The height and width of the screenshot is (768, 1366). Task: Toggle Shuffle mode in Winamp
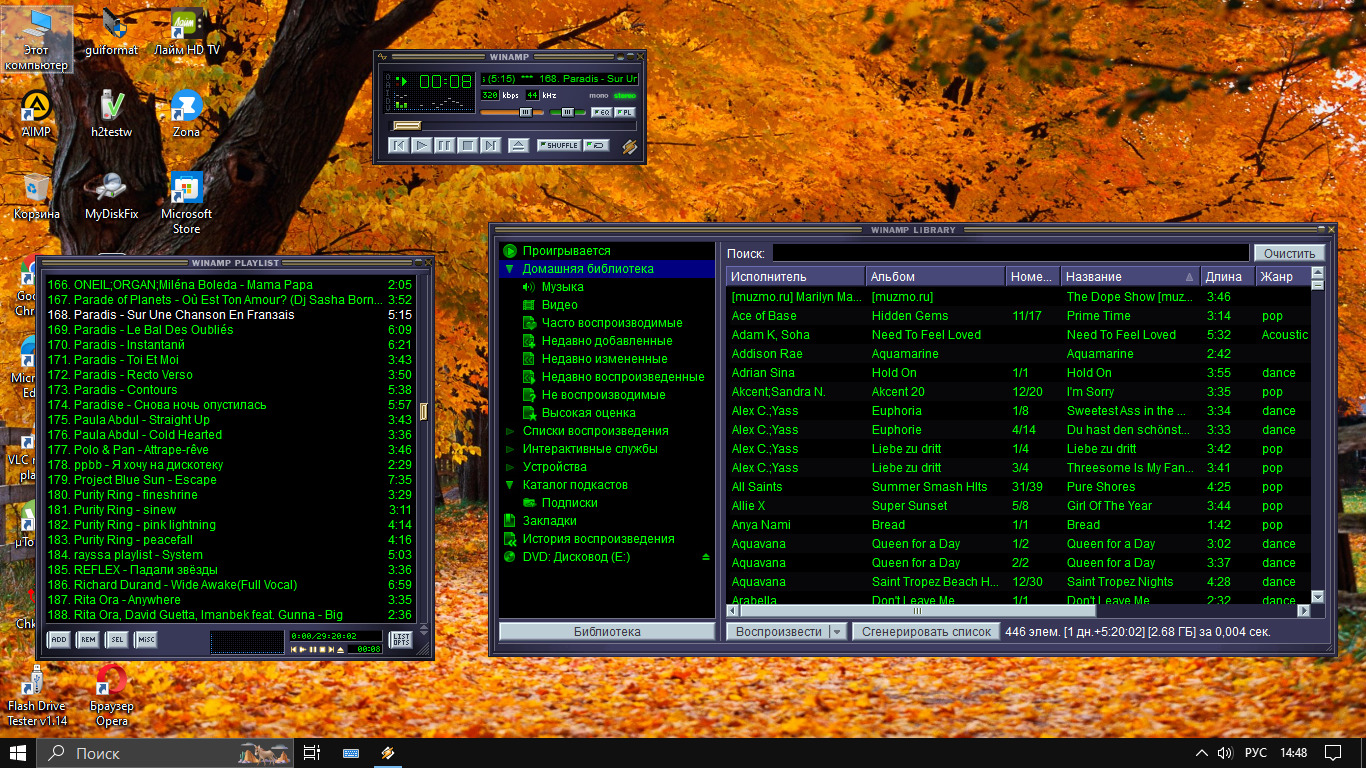(x=559, y=146)
